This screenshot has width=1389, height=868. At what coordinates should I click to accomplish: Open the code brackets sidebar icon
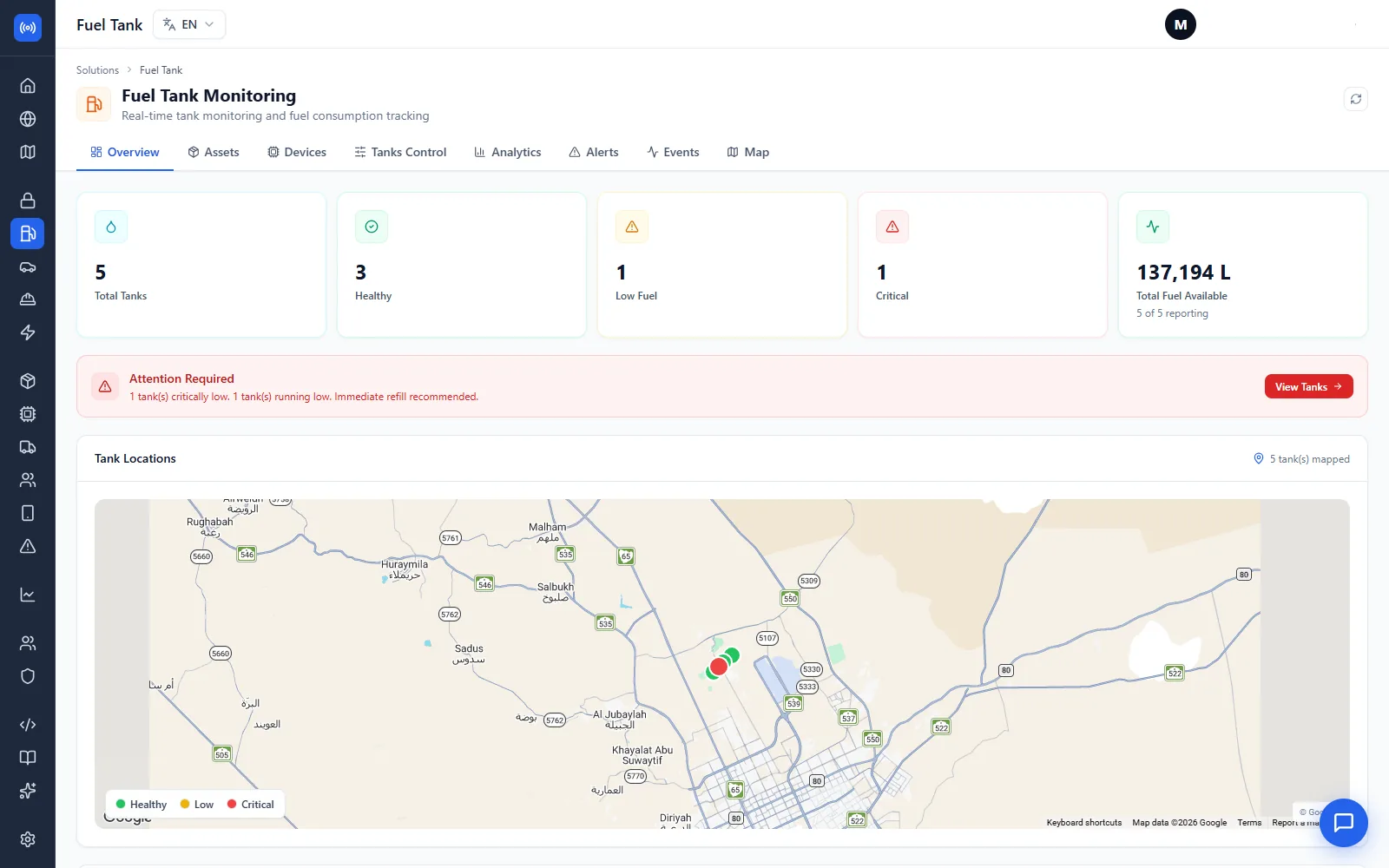(x=28, y=725)
